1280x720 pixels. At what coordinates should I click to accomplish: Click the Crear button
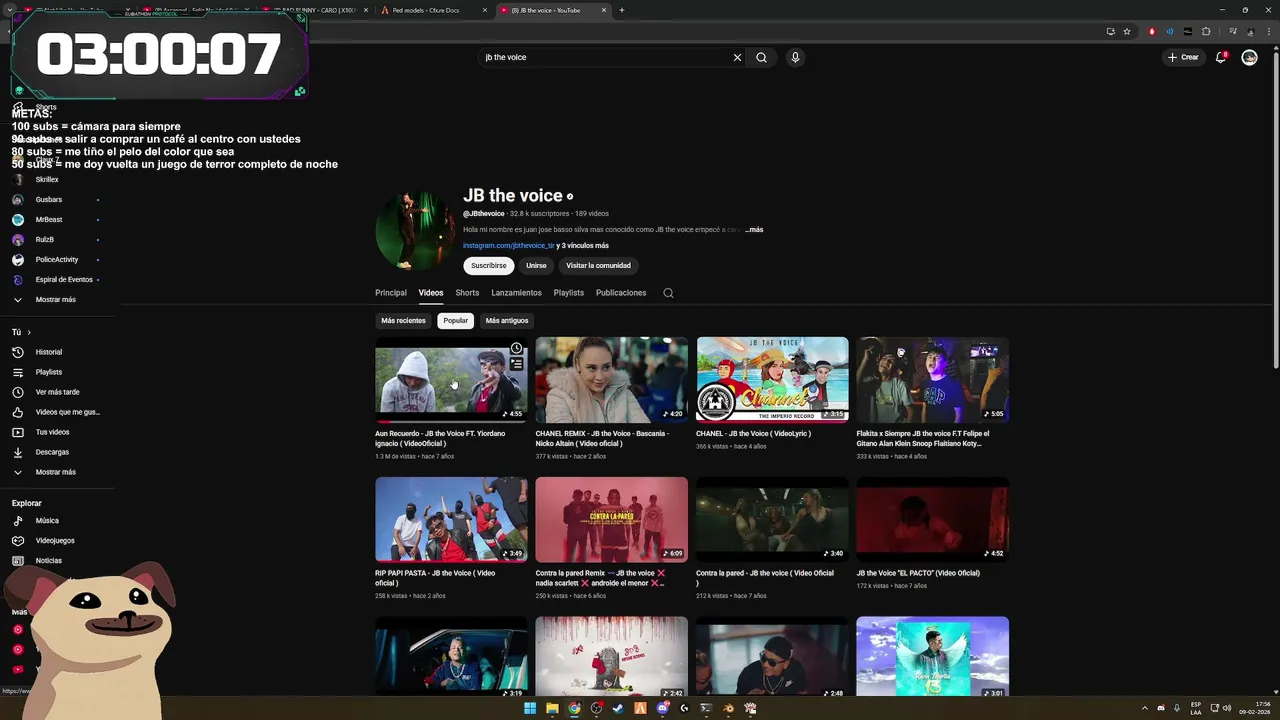tap(1183, 57)
